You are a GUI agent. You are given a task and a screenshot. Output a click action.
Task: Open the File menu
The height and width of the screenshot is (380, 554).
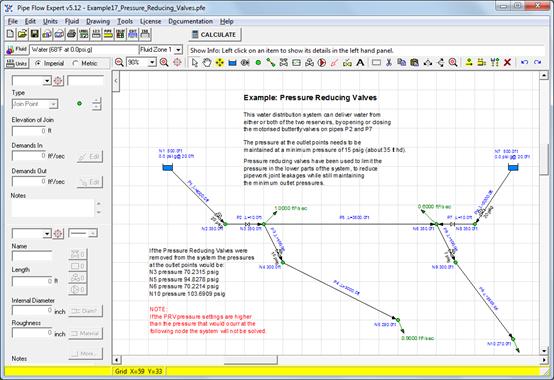13,21
